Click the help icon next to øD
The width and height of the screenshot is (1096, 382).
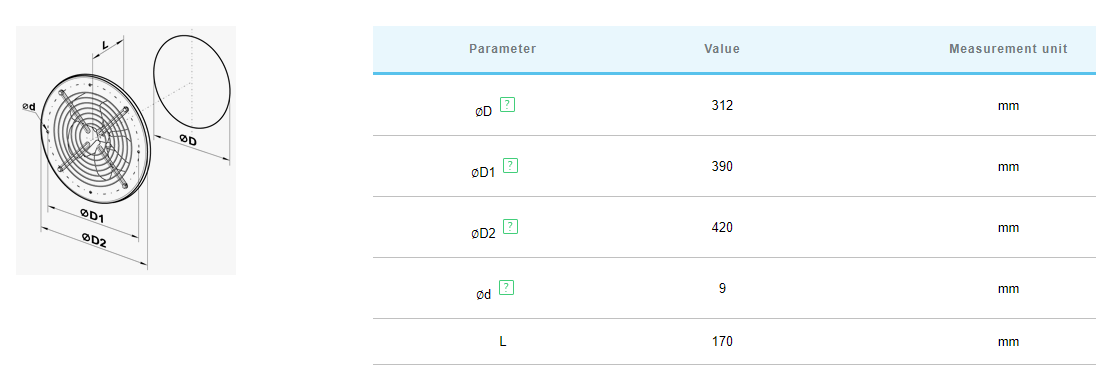click(507, 105)
